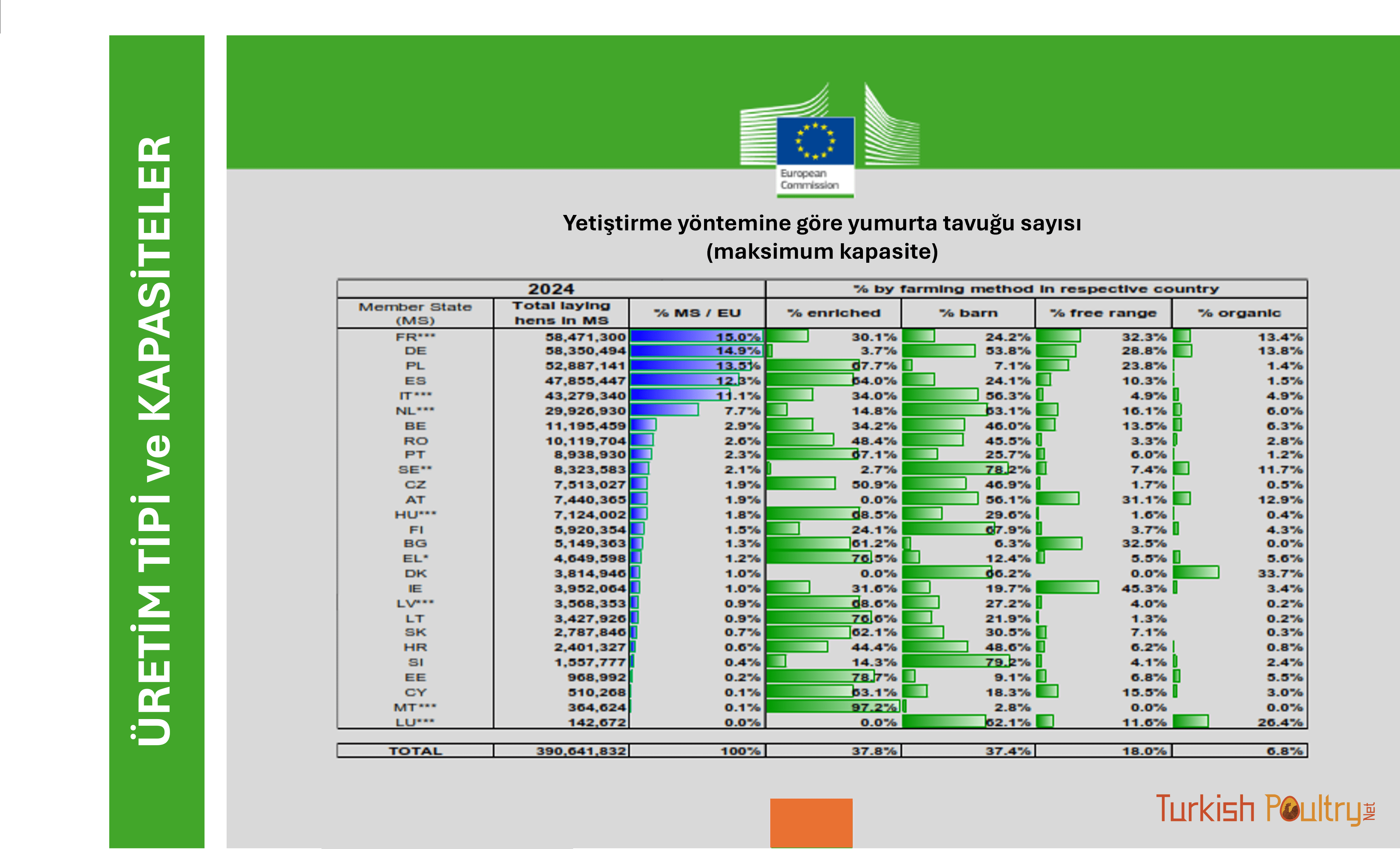This screenshot has width=1400, height=849.
Task: Click the '53.8%' barn value for DE
Action: (1008, 351)
